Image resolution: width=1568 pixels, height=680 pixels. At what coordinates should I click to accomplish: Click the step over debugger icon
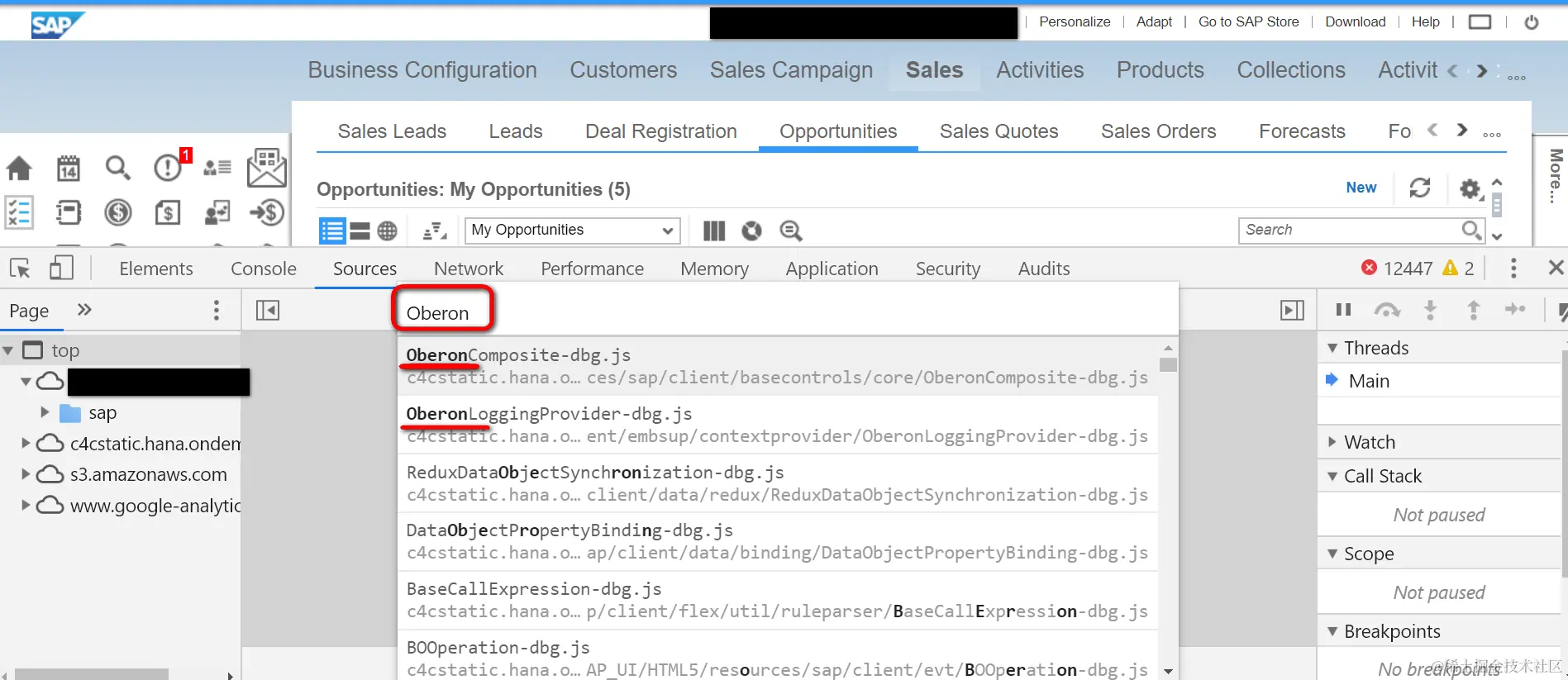pyautogui.click(x=1387, y=310)
